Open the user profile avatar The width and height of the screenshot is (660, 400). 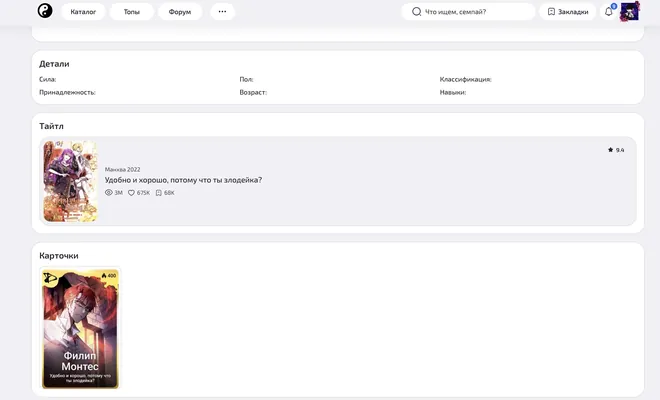click(630, 11)
